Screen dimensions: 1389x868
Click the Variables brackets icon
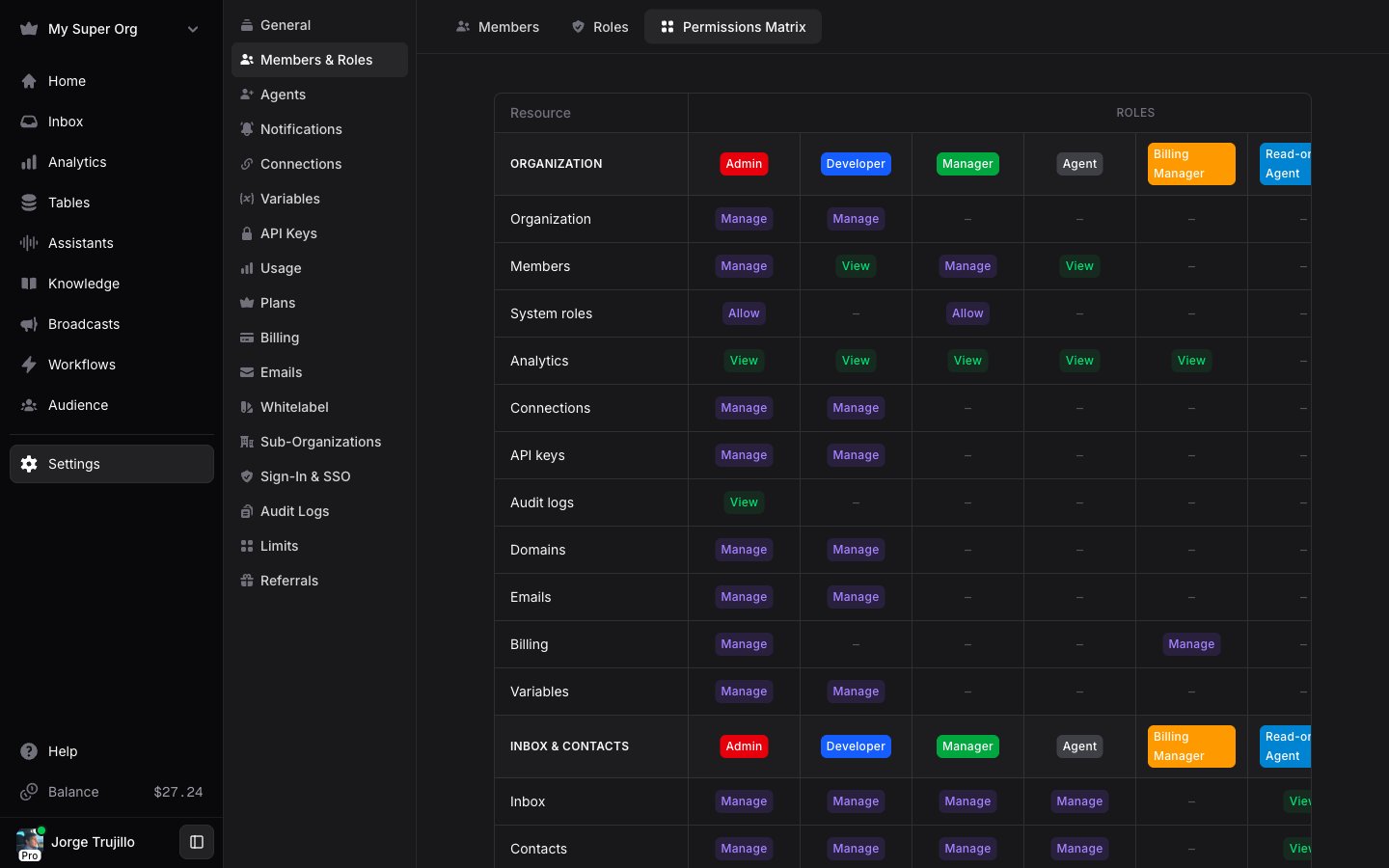[247, 199]
